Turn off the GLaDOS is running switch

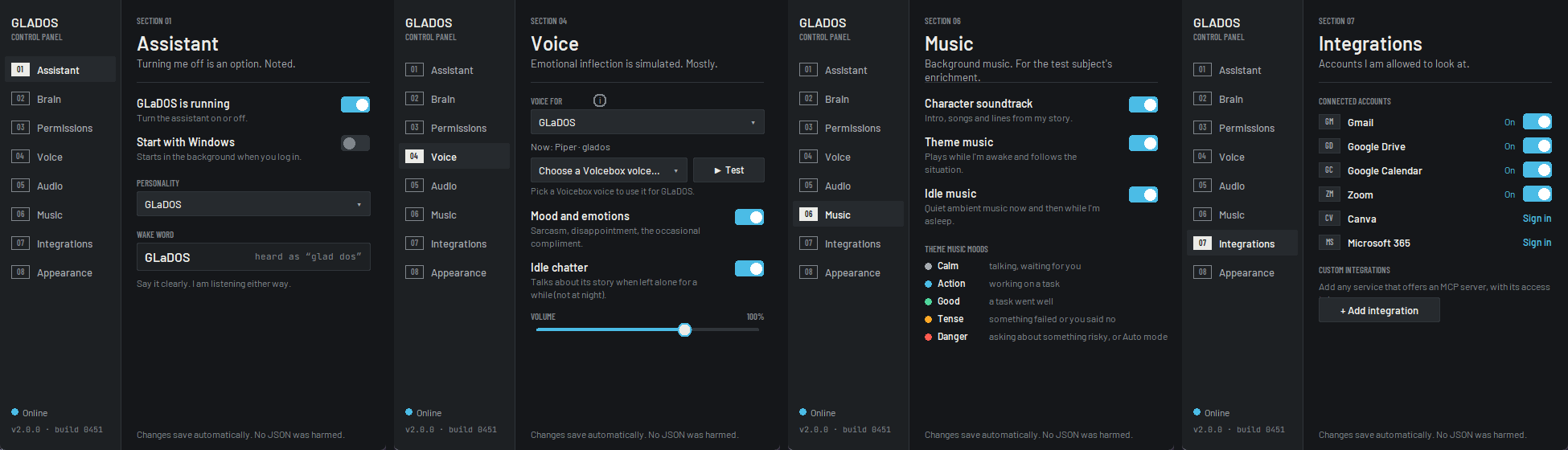point(355,104)
